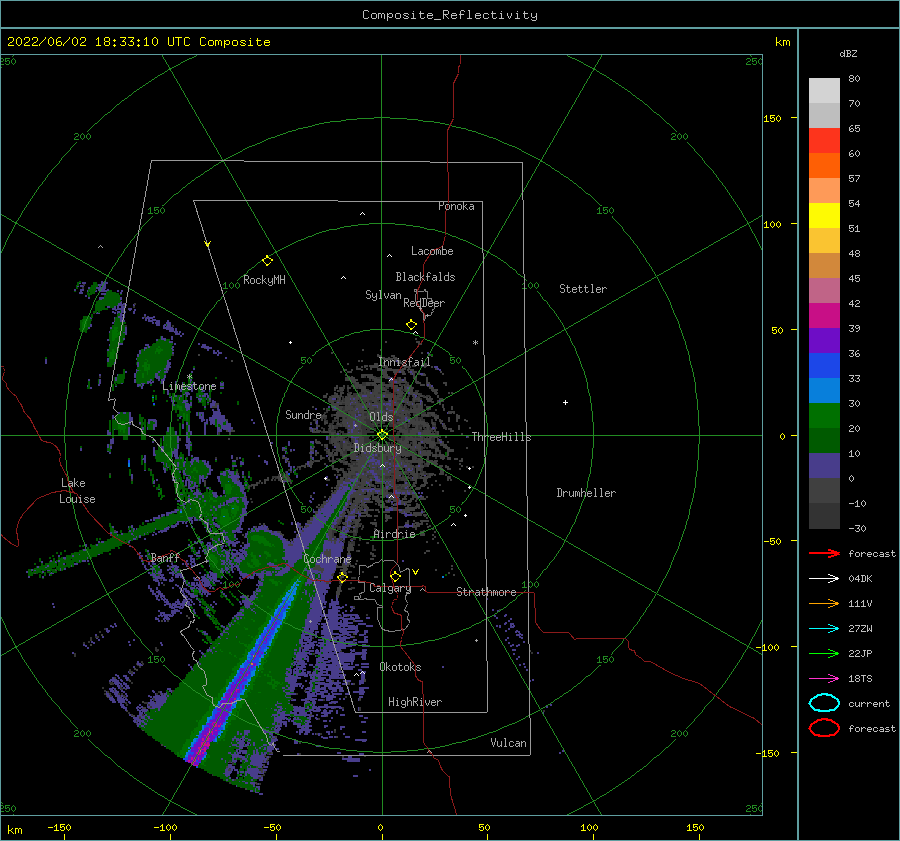Viewport: 900px width, 841px height.
Task: Click the cyan 27ZW arrow icon
Action: click(x=824, y=629)
